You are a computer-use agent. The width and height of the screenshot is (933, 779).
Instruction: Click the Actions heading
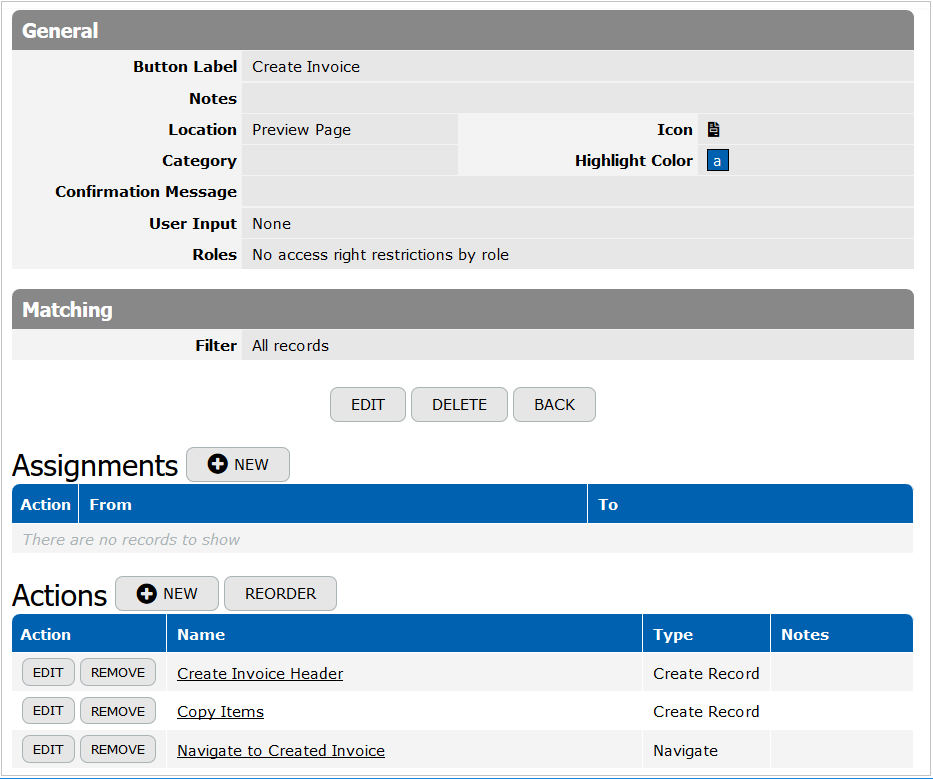[x=60, y=595]
